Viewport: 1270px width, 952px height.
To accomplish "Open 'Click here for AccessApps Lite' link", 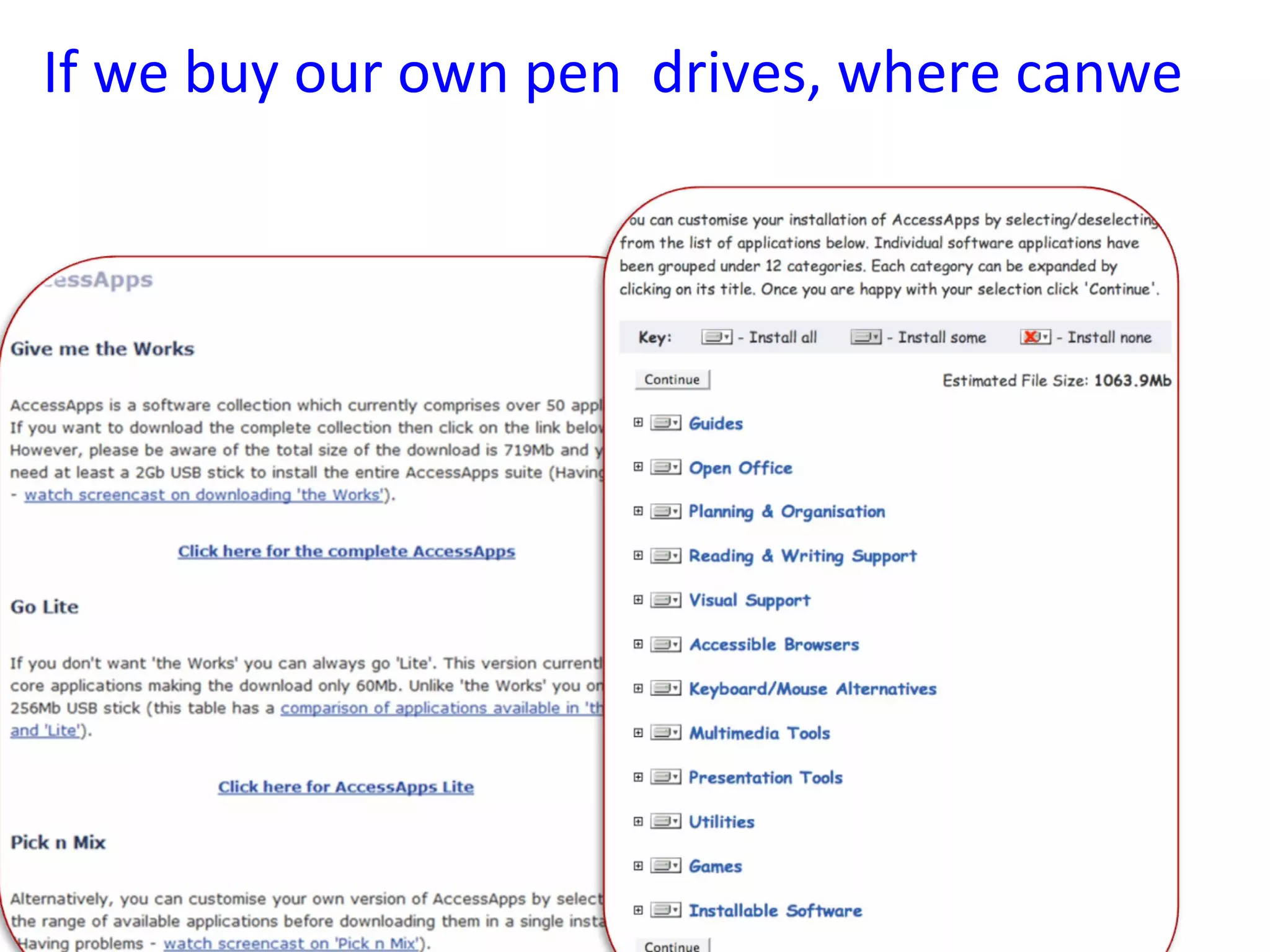I will [346, 787].
